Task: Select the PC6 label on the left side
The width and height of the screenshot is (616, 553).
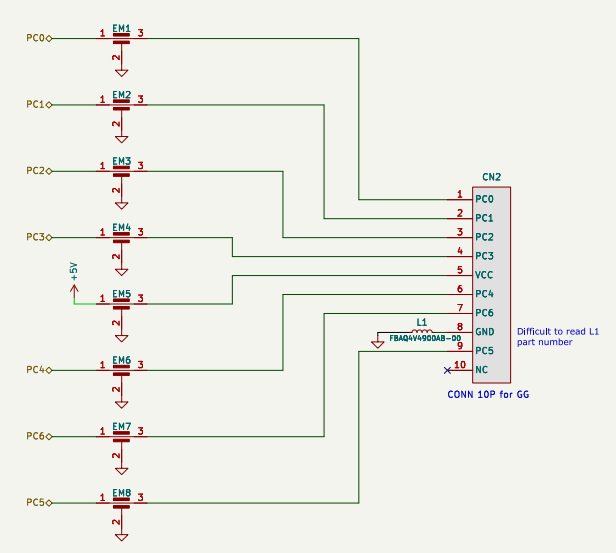Action: point(36,436)
